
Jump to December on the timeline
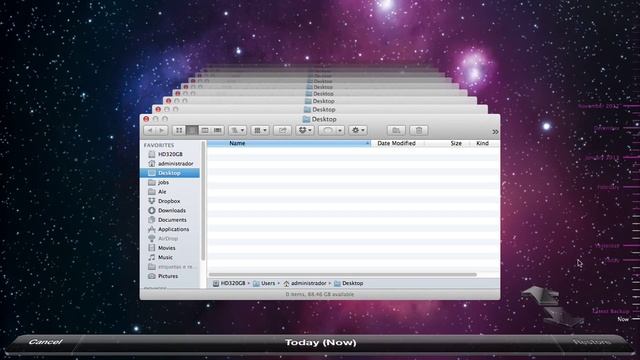pyautogui.click(x=606, y=128)
